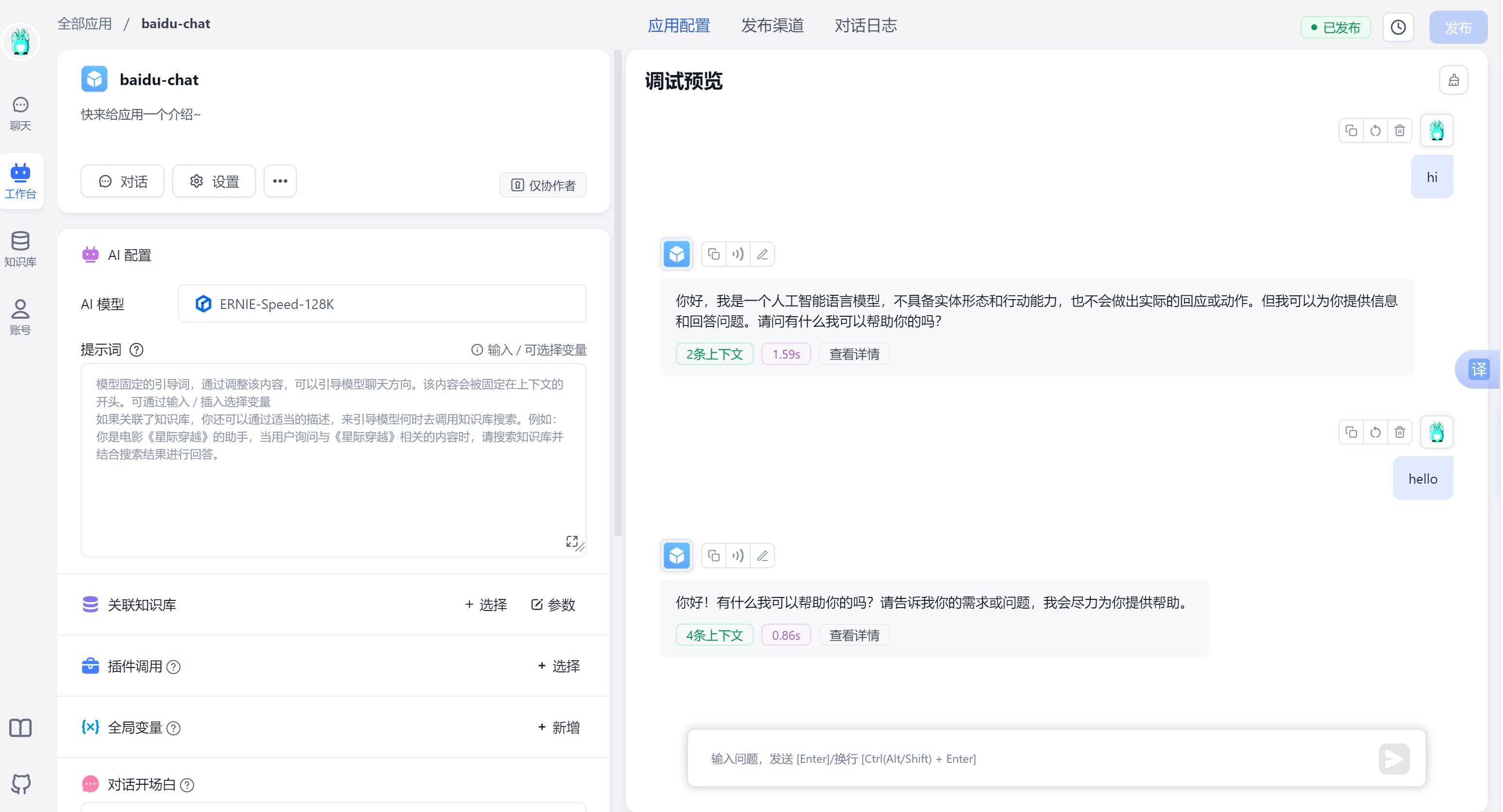1503x812 pixels.
Task: Open the 设置 settings button
Action: point(214,181)
